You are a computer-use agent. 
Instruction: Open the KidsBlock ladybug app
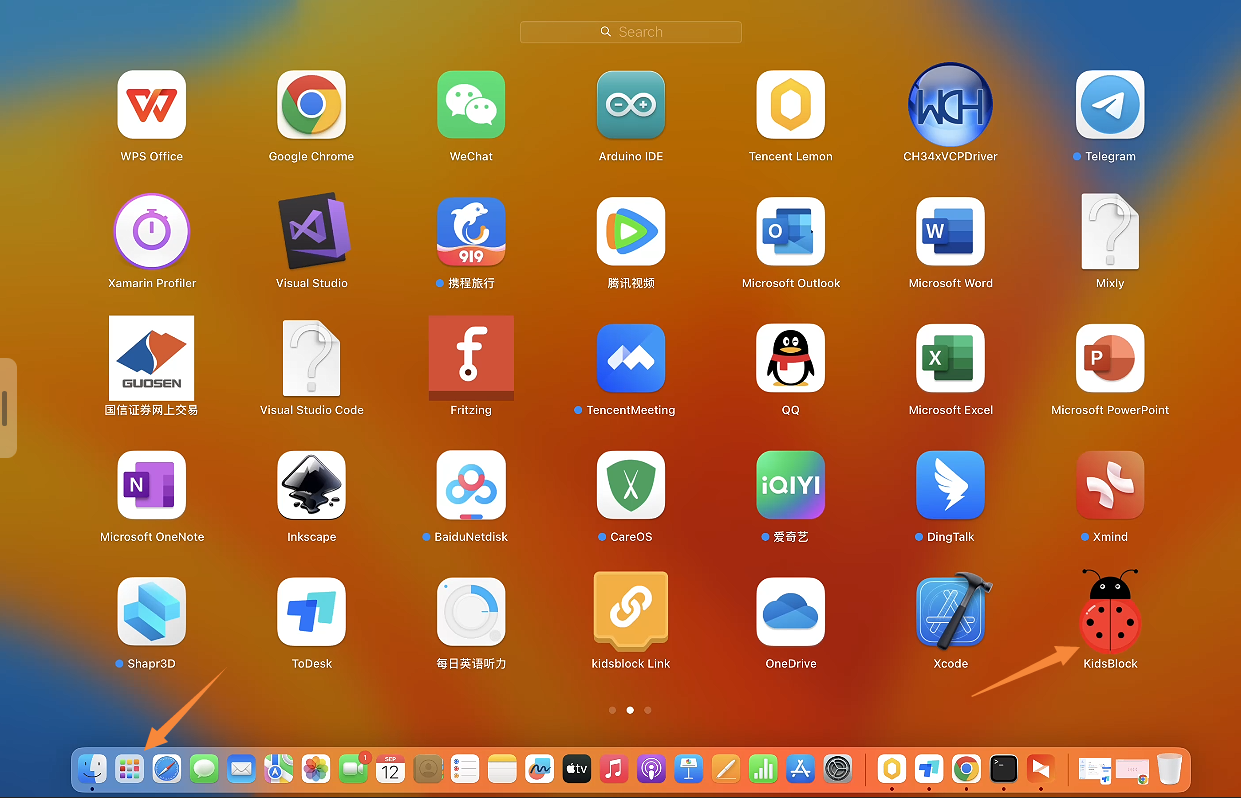(1110, 612)
